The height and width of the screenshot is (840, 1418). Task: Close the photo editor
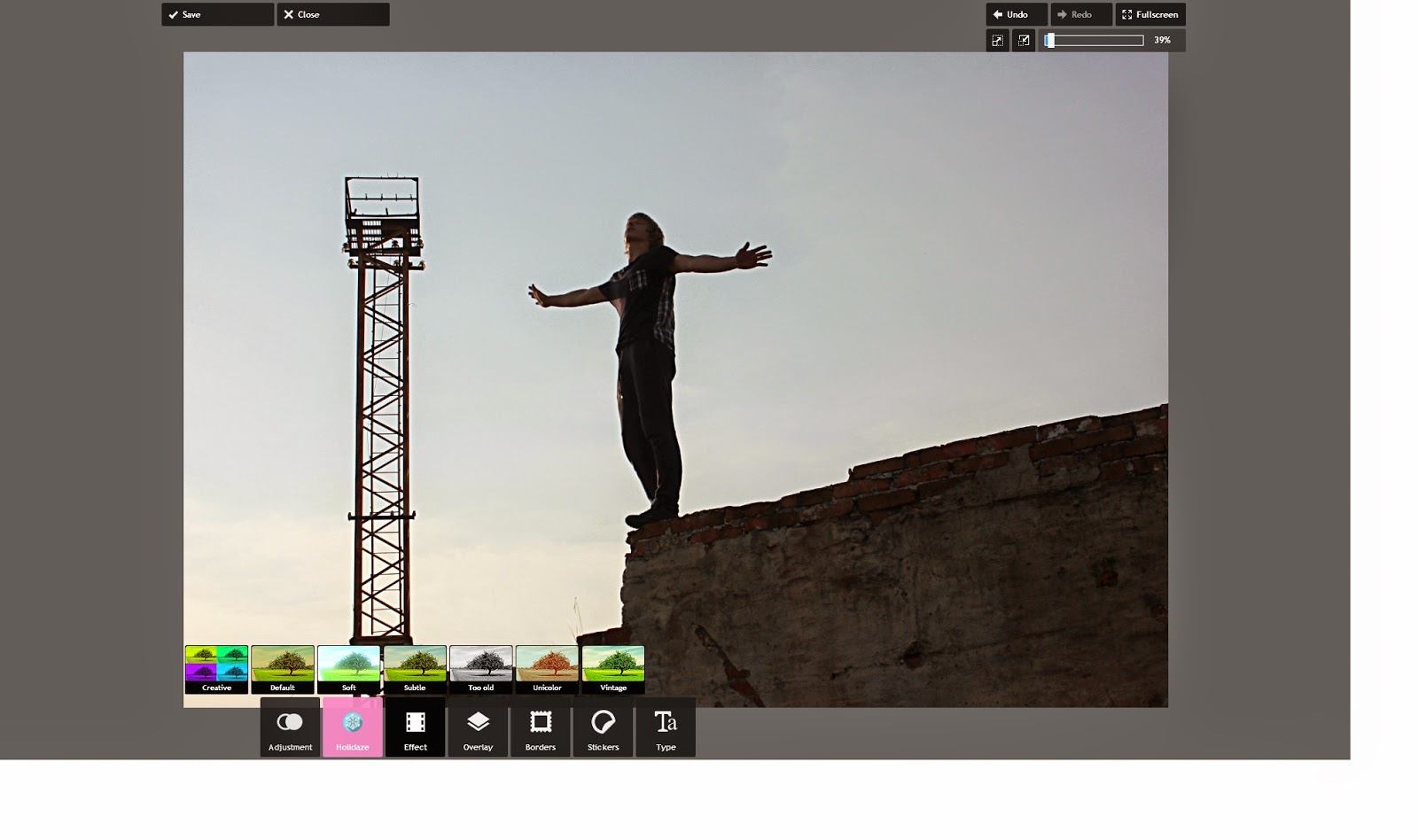tap(333, 14)
